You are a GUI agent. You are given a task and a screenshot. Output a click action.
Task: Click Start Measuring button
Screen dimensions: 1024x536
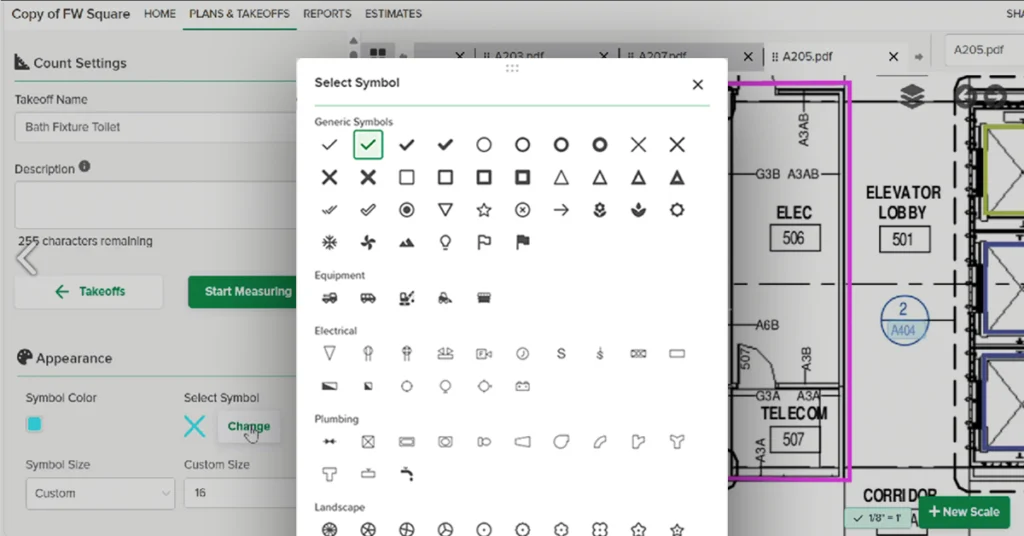click(x=243, y=292)
